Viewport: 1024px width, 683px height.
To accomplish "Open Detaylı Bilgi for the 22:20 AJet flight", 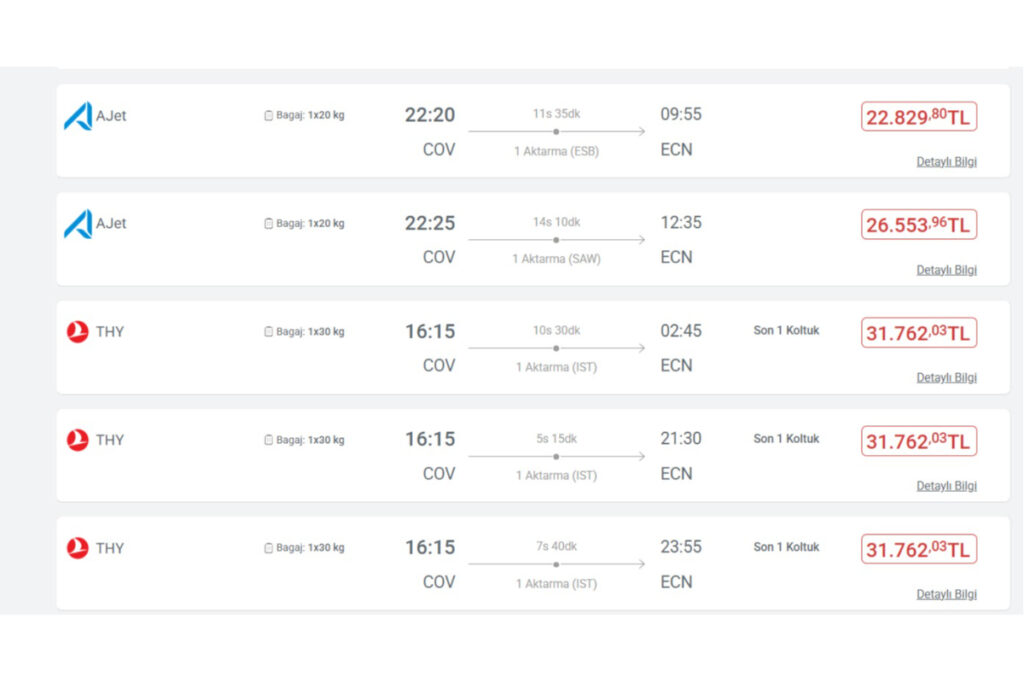I will (x=946, y=162).
